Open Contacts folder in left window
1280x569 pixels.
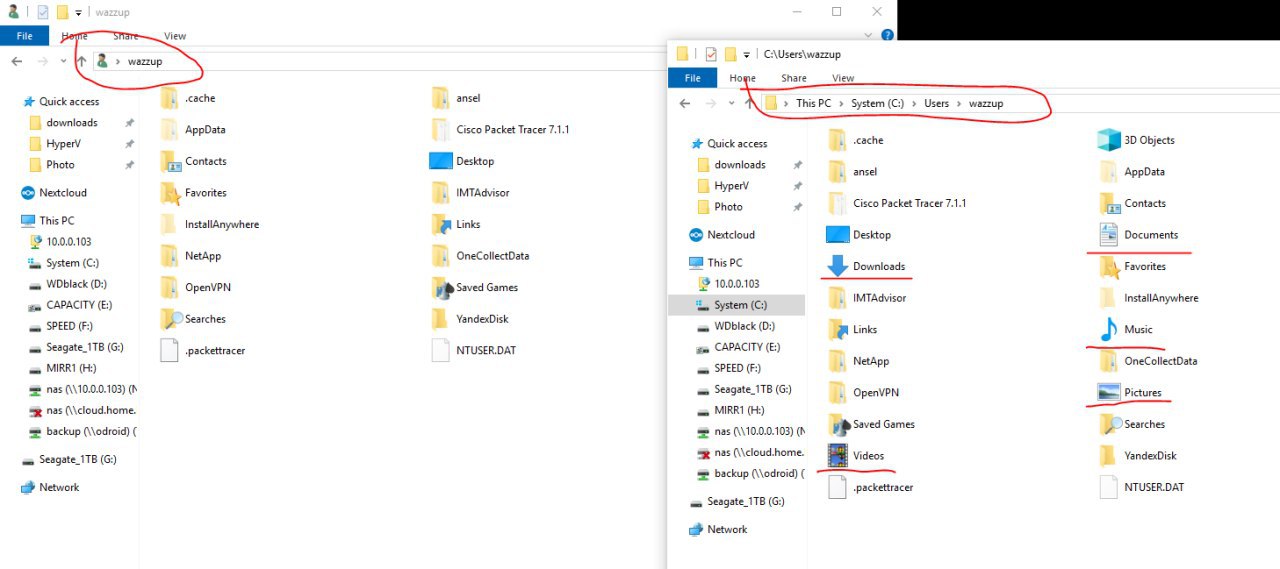point(193,161)
